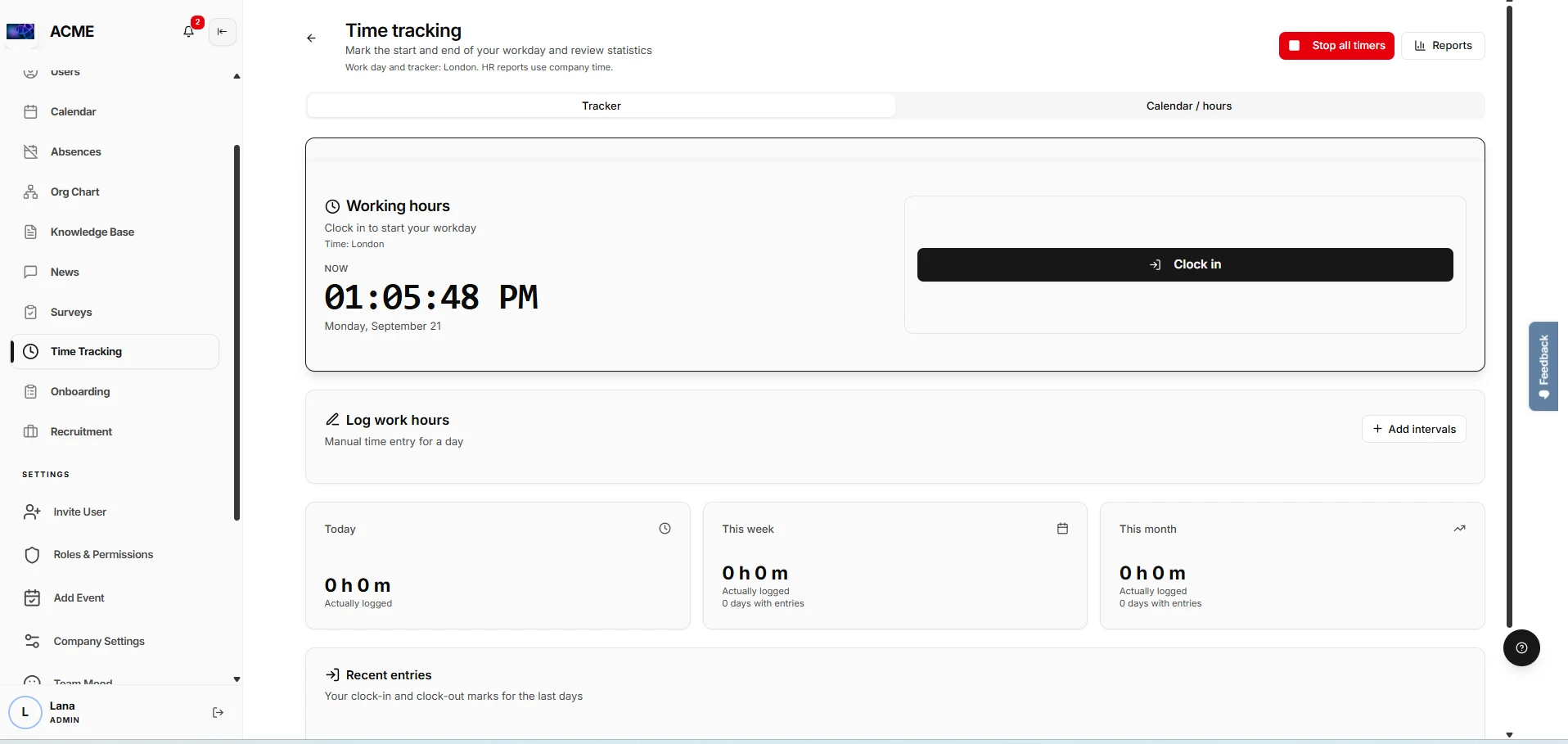Log out via the exit icon
The width and height of the screenshot is (1568, 744).
pos(218,713)
